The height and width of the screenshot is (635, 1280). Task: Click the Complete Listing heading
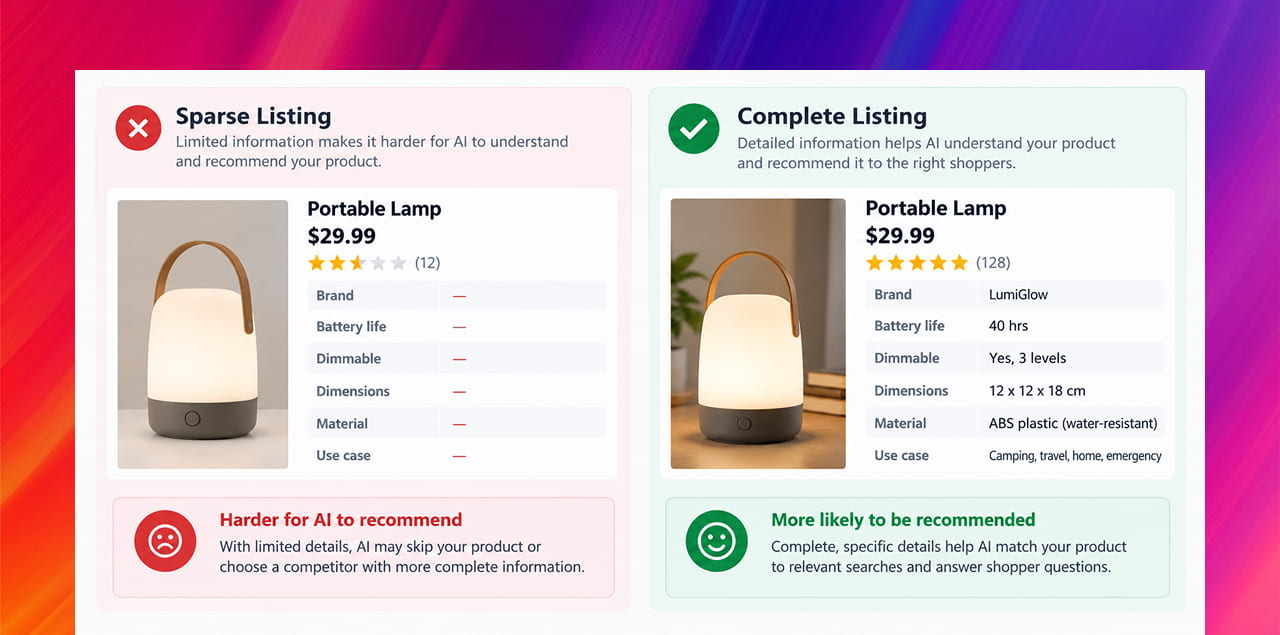pyautogui.click(x=832, y=116)
